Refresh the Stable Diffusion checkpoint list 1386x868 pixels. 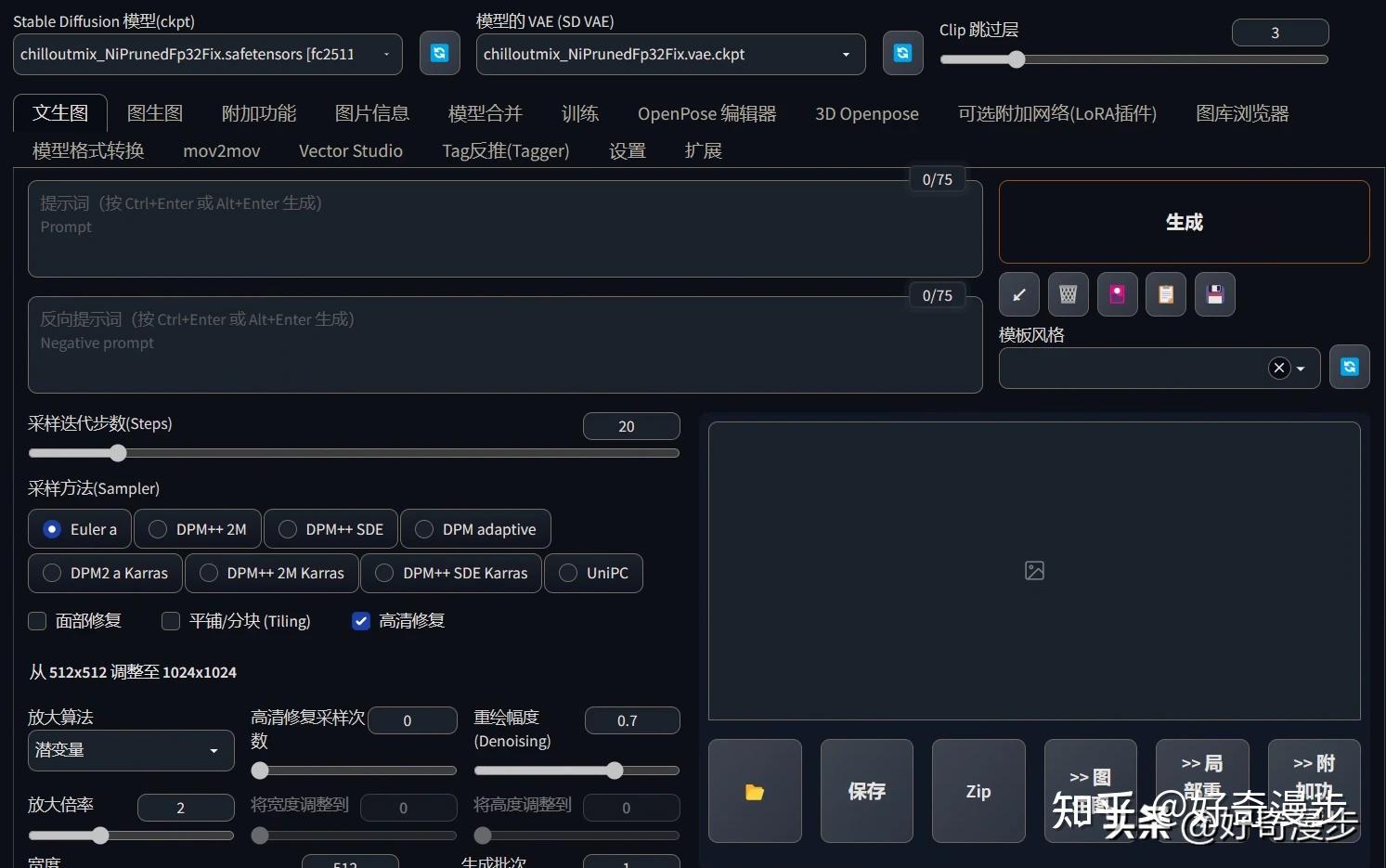(440, 54)
